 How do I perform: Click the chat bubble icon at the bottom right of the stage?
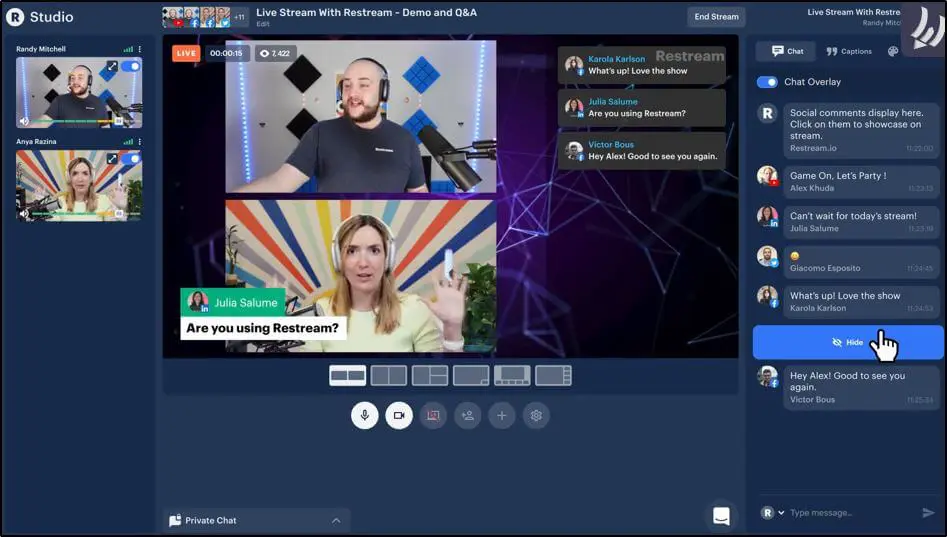coord(722,516)
